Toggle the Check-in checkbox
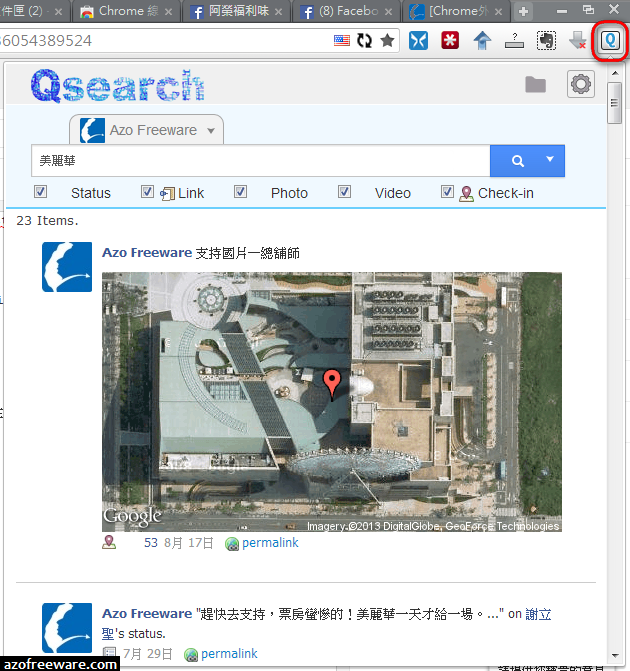This screenshot has width=630, height=671. [x=447, y=192]
